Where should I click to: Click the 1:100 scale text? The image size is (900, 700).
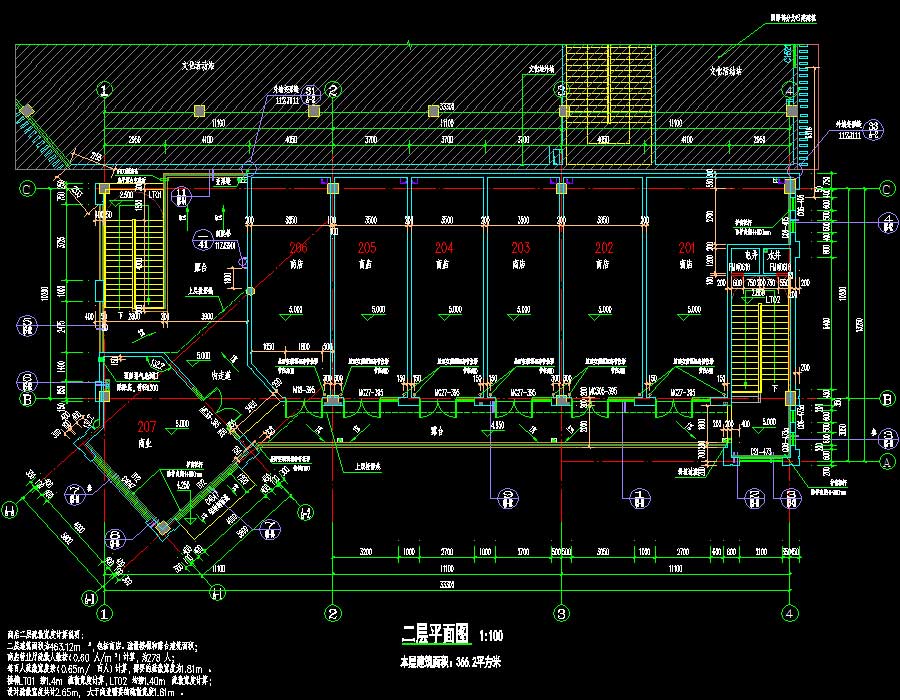point(491,636)
